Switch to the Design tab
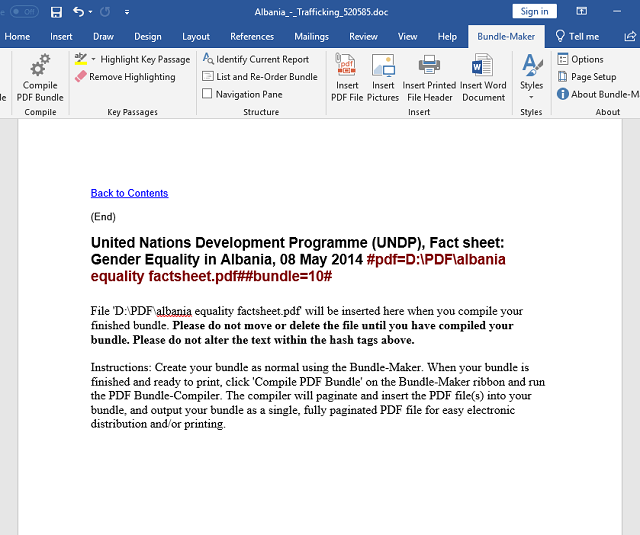The height and width of the screenshot is (535, 640). [148, 36]
